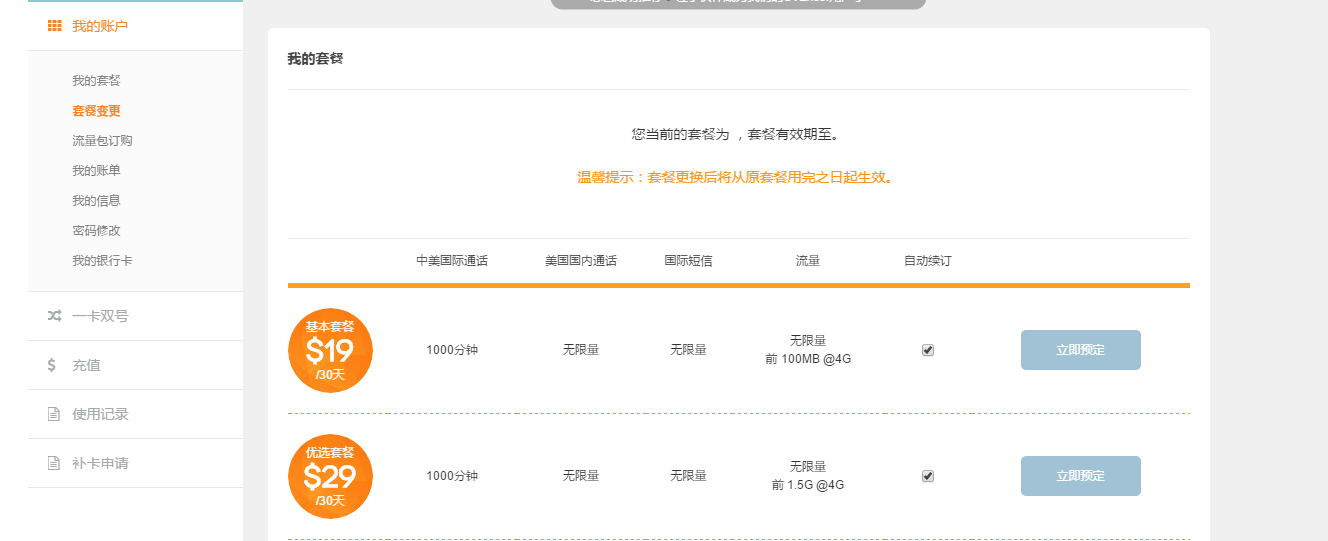Click the orange $29 优选套餐 badge
Image resolution: width=1328 pixels, height=541 pixels.
(x=330, y=476)
